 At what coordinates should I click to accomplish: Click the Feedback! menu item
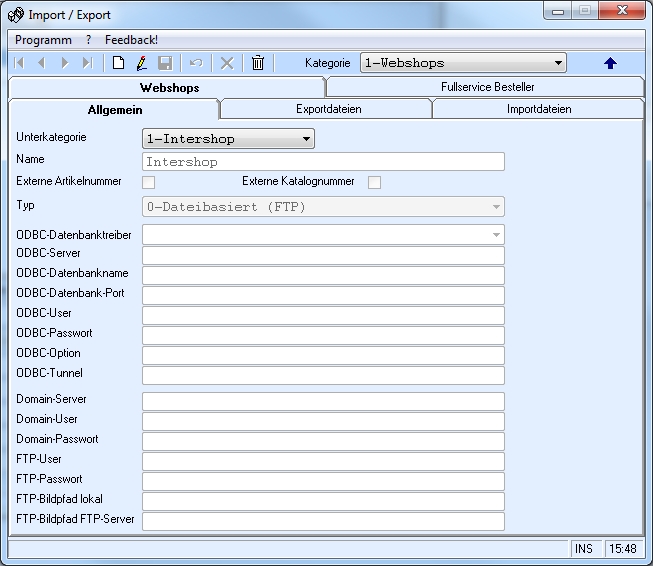click(x=131, y=40)
